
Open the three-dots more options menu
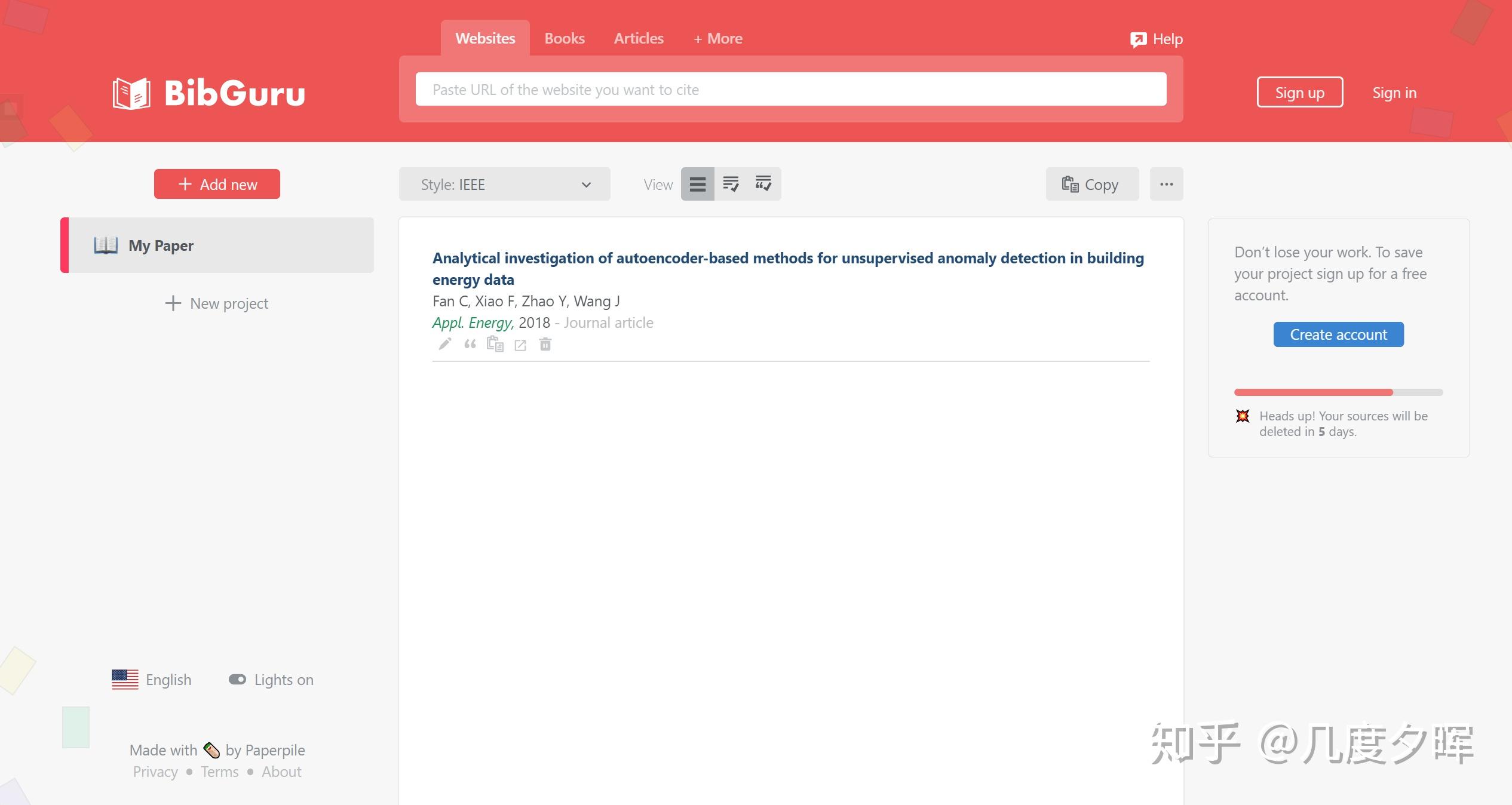[1166, 185]
